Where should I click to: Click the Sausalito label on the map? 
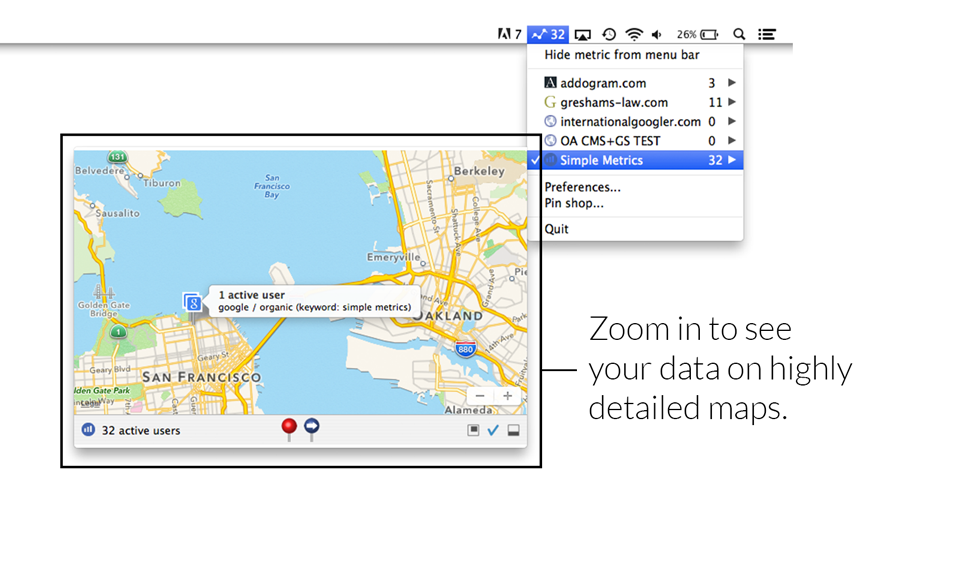118,213
